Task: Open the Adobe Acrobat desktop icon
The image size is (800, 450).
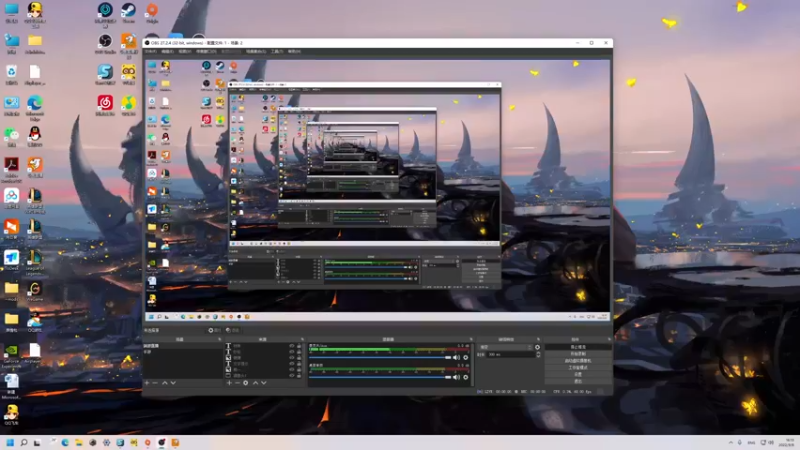Action: (11, 170)
